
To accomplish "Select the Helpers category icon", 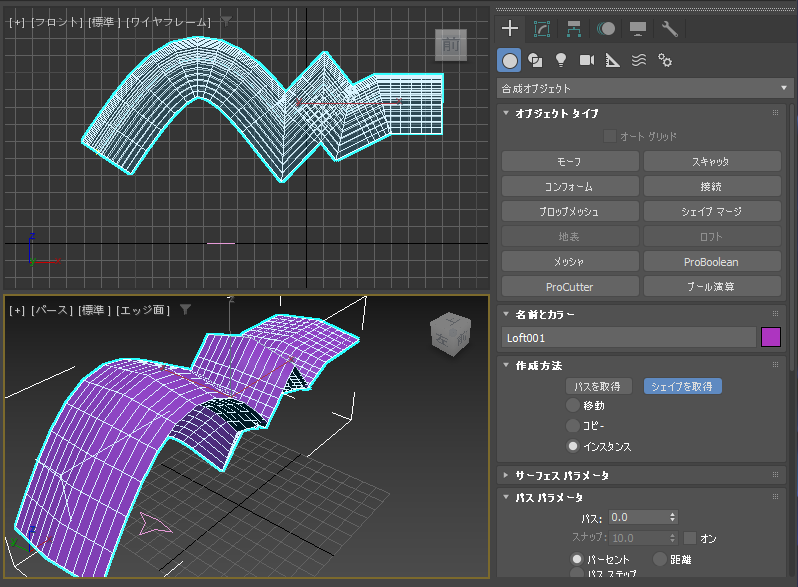I will pyautogui.click(x=612, y=61).
